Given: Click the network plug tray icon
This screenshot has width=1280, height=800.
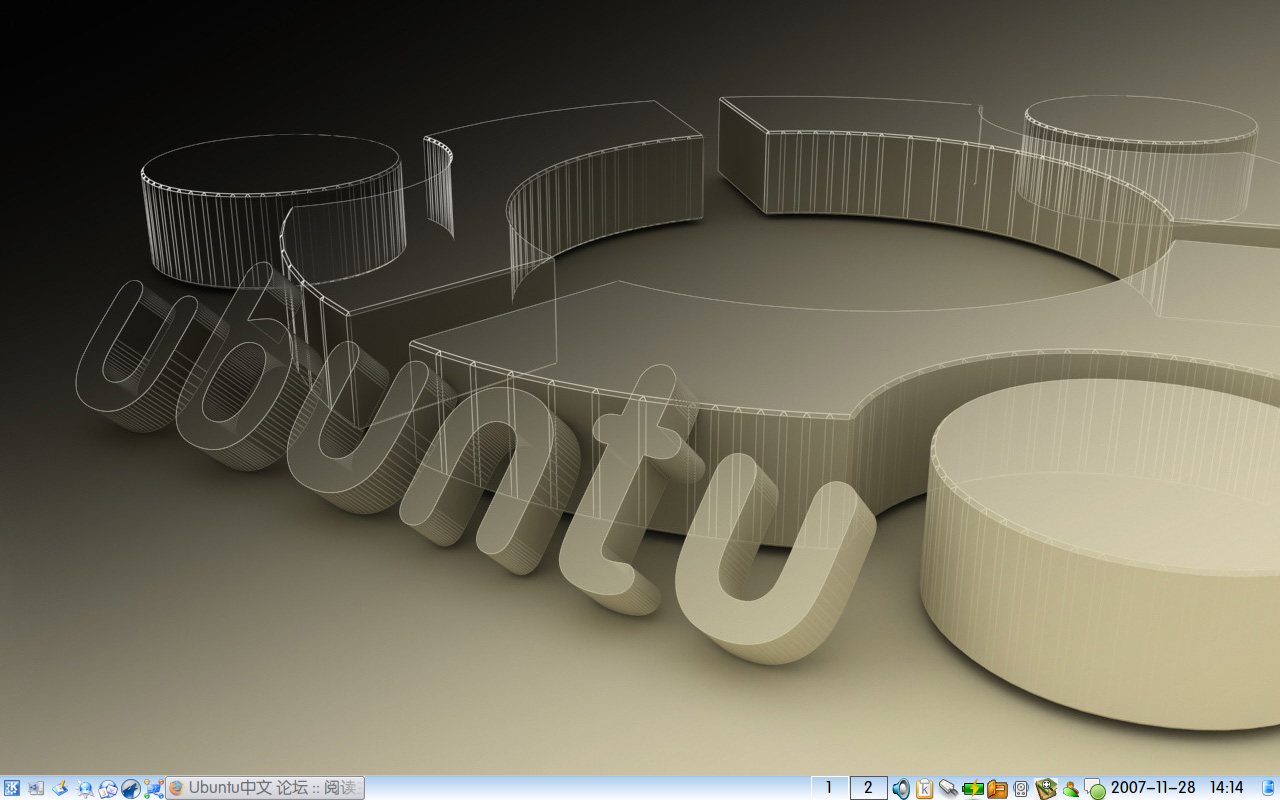Looking at the screenshot, I should tap(949, 788).
